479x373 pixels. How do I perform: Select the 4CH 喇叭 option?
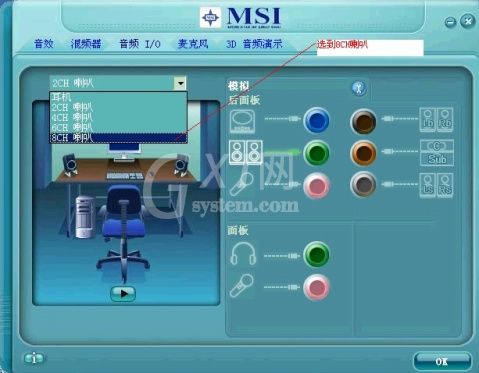click(x=118, y=117)
